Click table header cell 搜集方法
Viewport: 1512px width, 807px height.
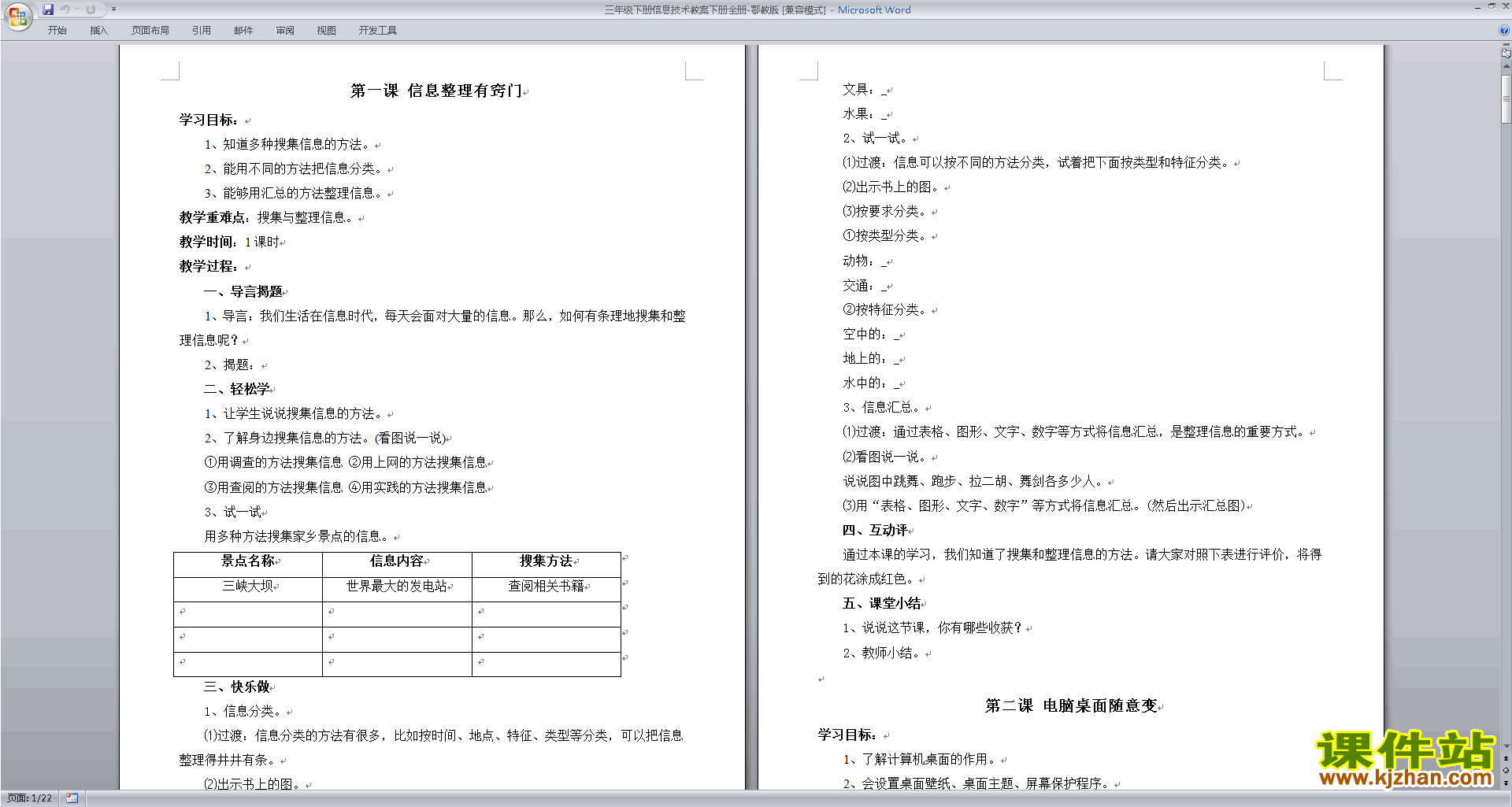point(547,561)
